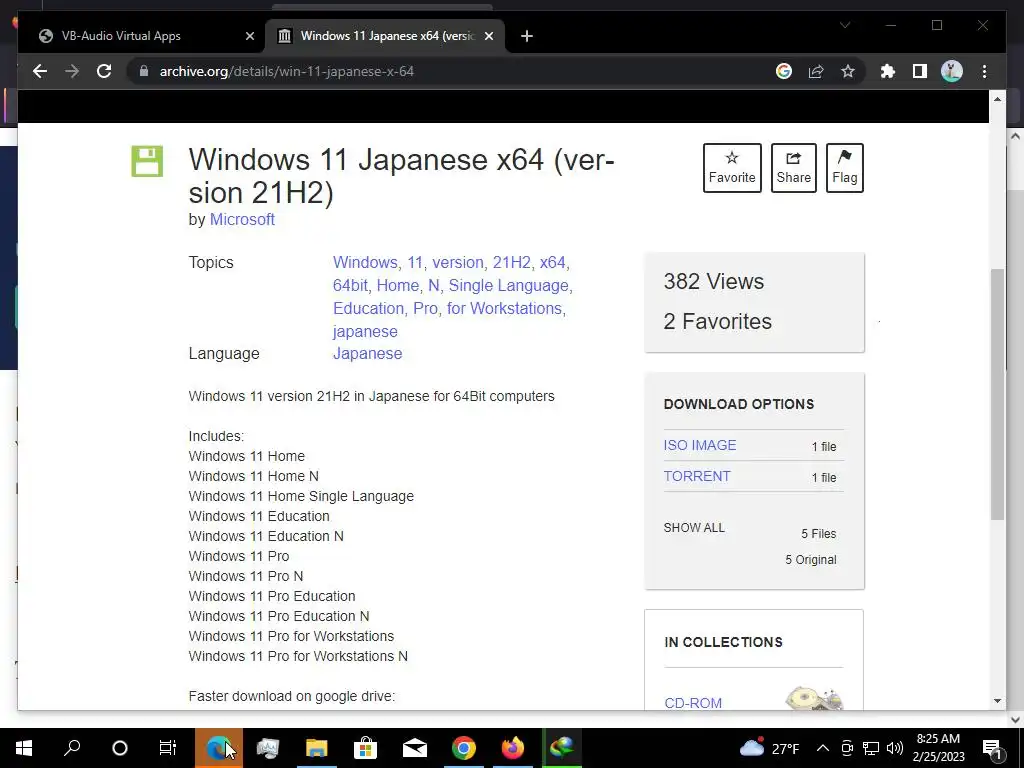Open the Microsoft creator link
The image size is (1024, 768).
coord(242,219)
